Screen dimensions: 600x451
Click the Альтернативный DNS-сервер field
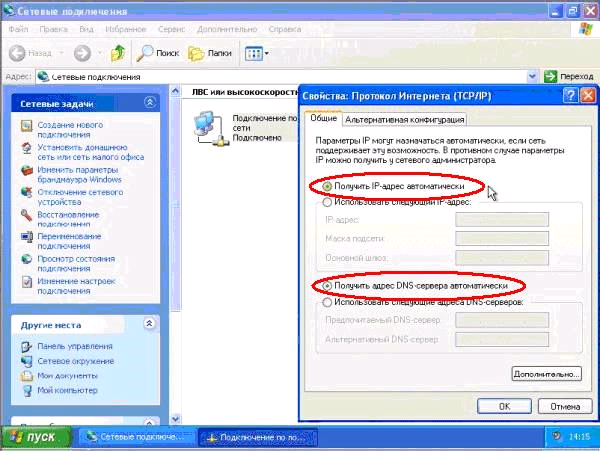(x=502, y=339)
